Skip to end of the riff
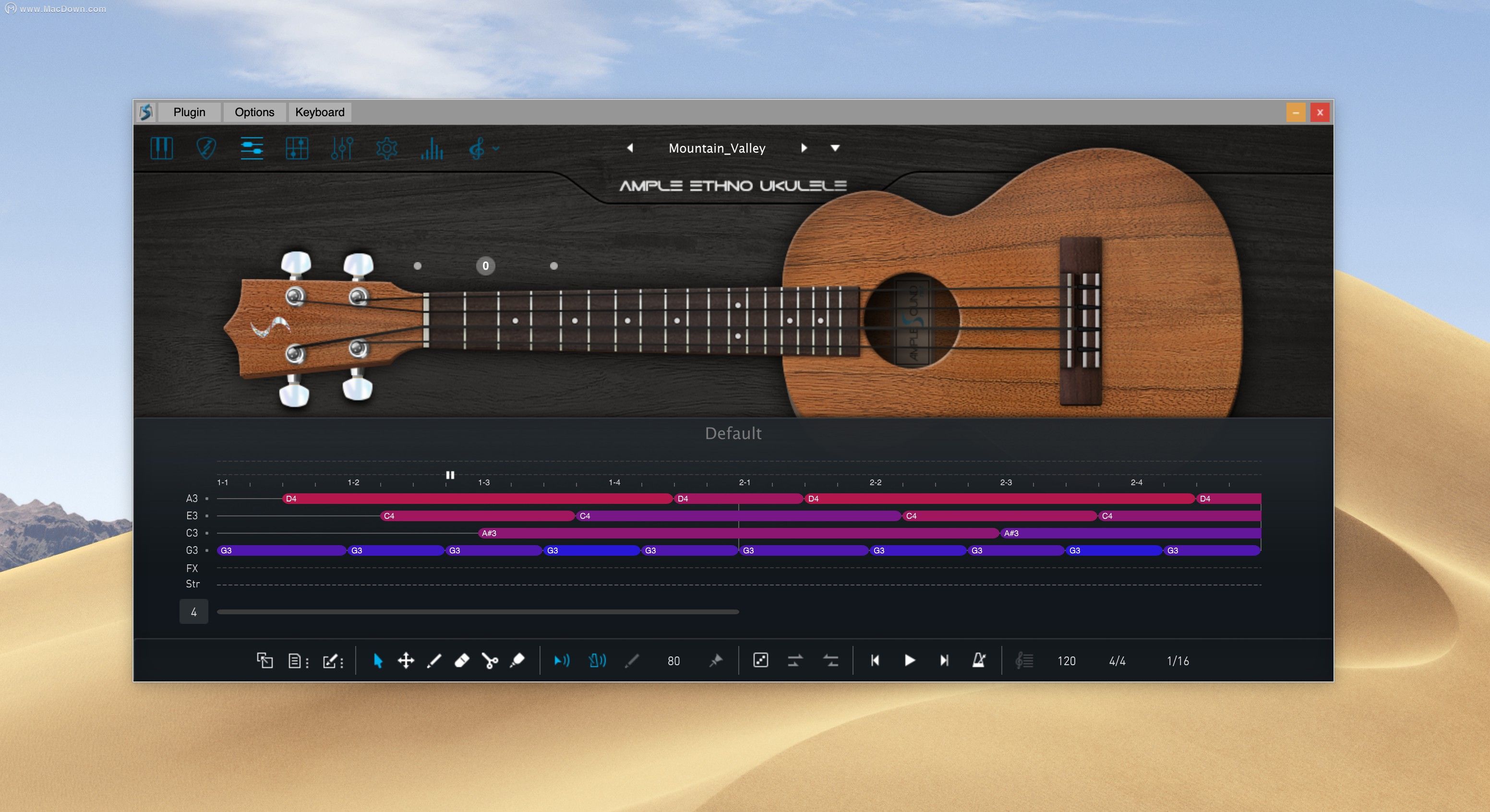 pyautogui.click(x=944, y=660)
